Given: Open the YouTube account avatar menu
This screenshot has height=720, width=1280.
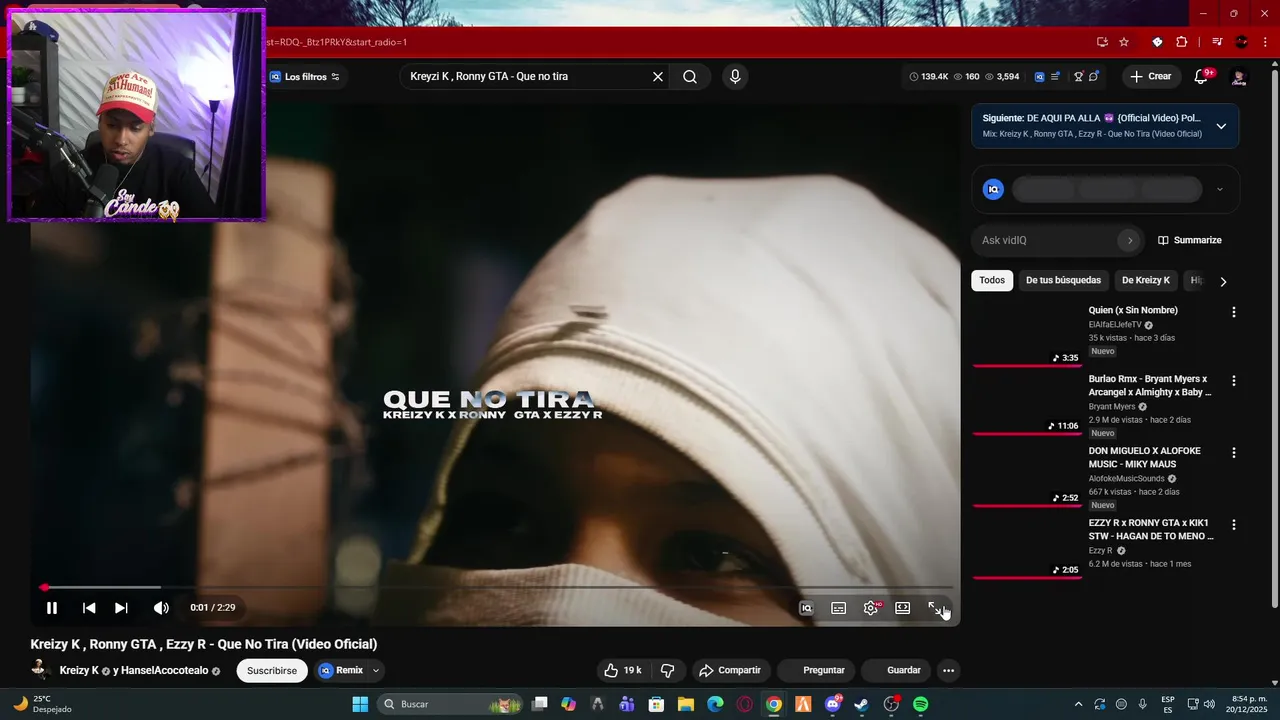Looking at the screenshot, I should pos(1239,77).
